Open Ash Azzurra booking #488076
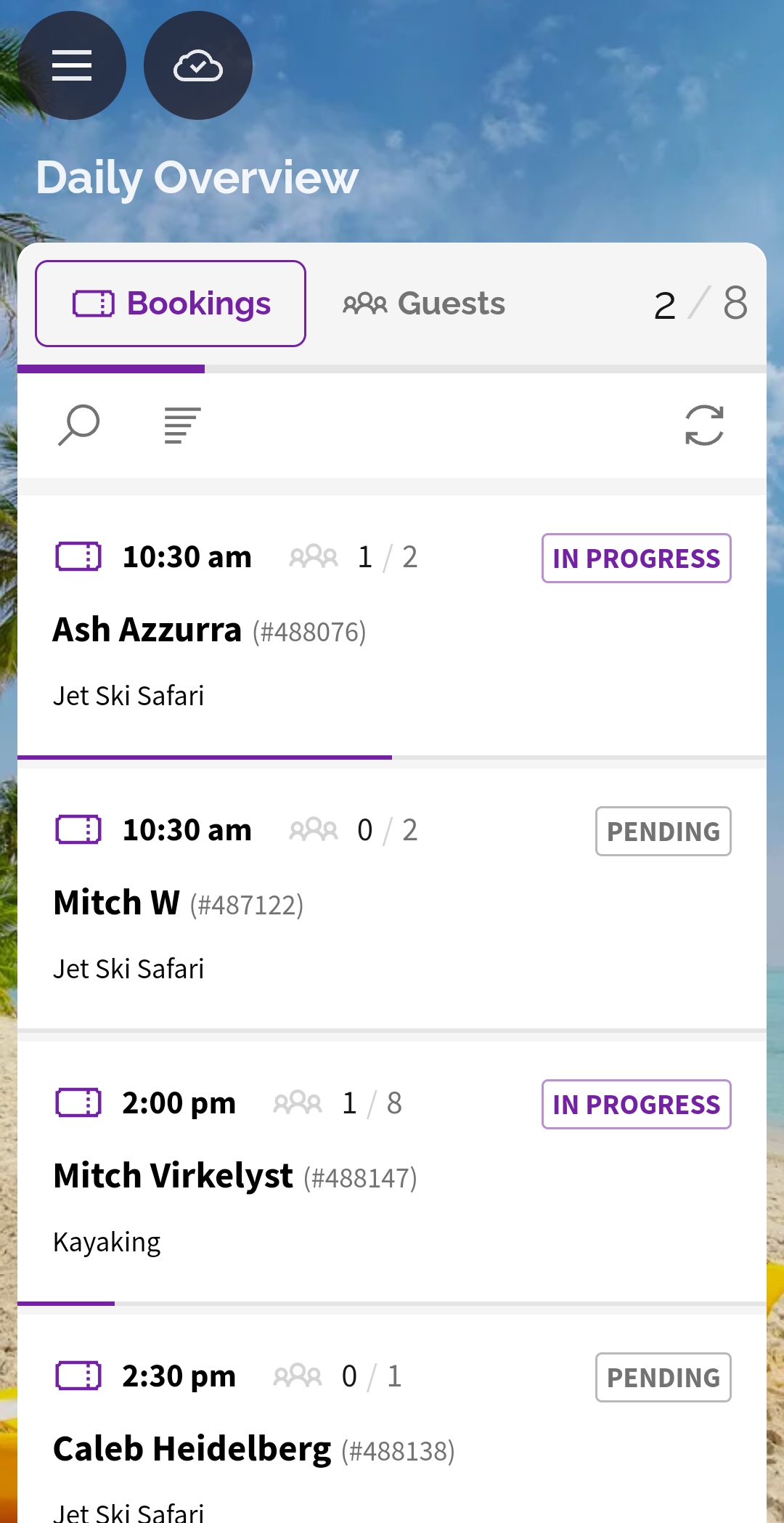 click(209, 630)
